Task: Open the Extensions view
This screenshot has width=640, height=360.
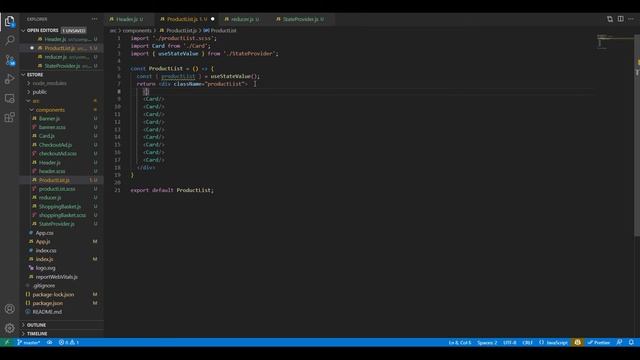Action: click(9, 118)
